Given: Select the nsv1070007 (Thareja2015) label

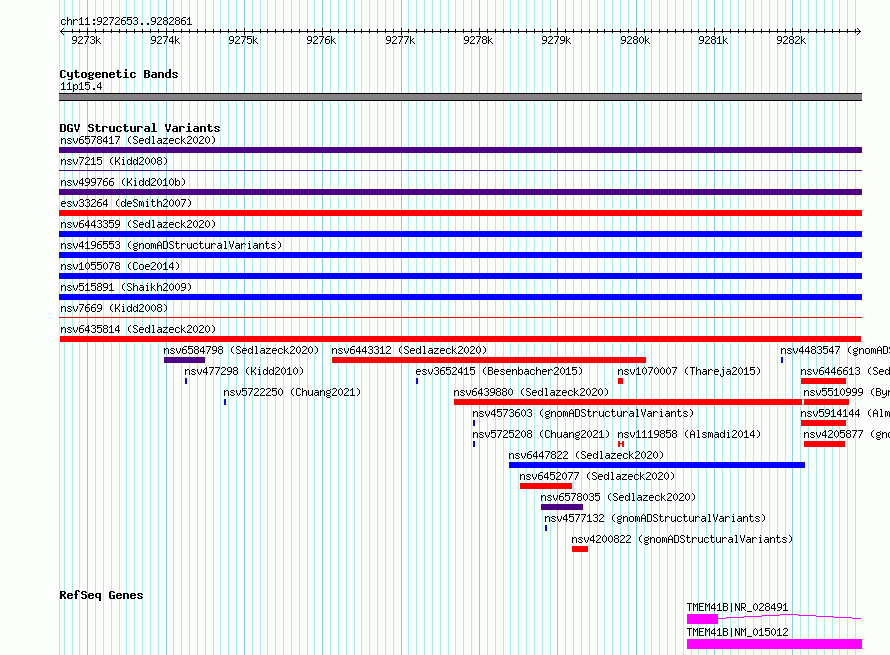Looking at the screenshot, I should pos(689,371).
